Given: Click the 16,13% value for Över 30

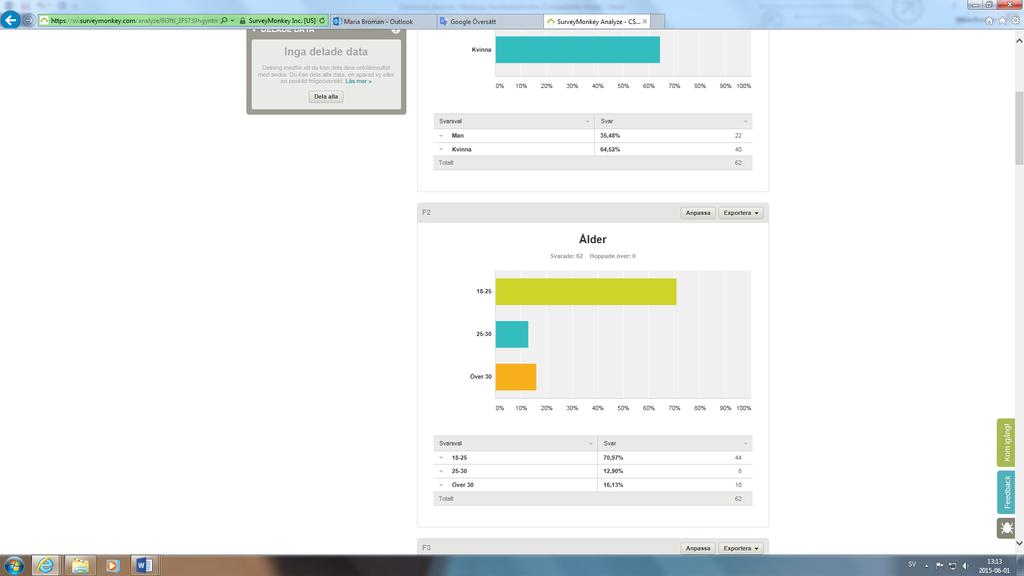Looking at the screenshot, I should (613, 485).
